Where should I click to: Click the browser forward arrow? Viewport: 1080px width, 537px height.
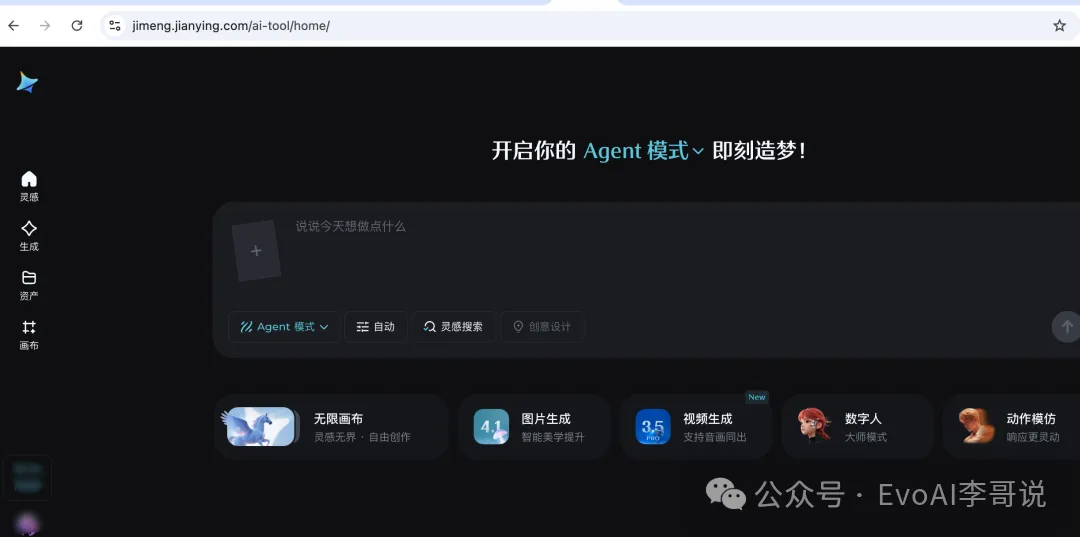(x=45, y=25)
